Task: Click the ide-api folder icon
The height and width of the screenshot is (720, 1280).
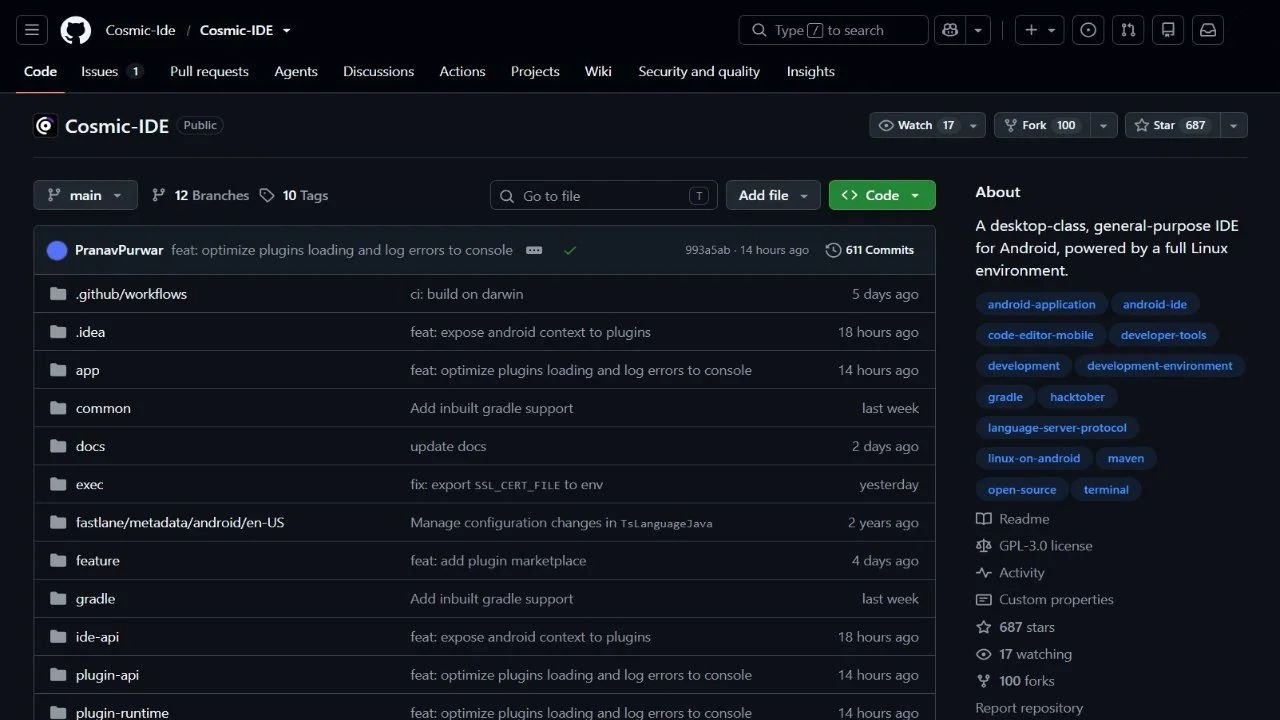Action: click(x=58, y=637)
